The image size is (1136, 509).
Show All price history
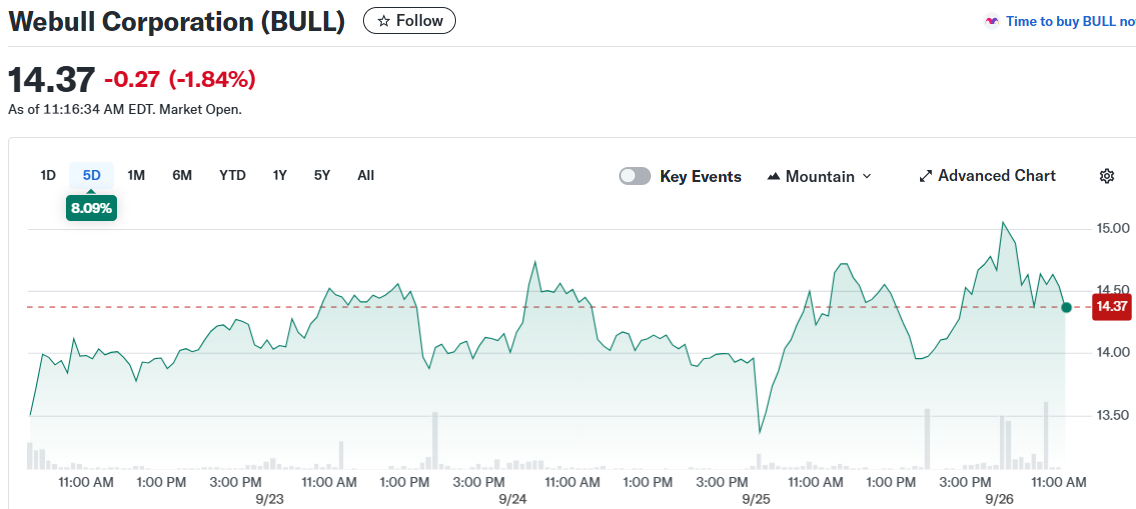pyautogui.click(x=366, y=175)
